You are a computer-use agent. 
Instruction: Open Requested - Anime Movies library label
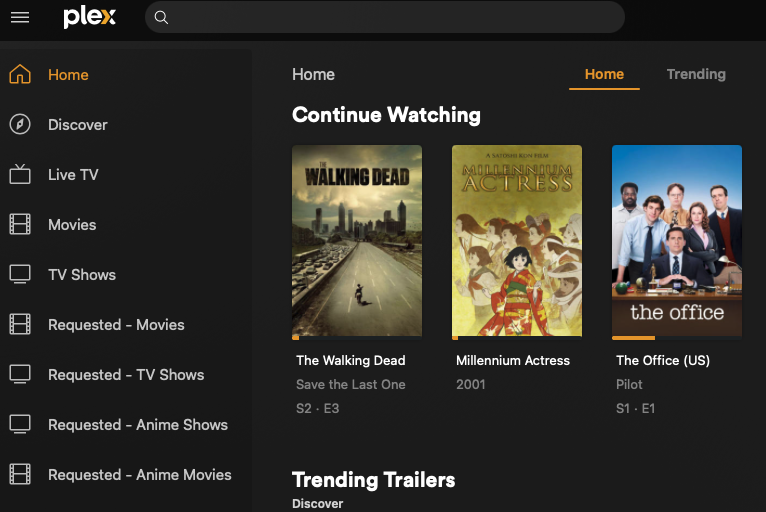[x=140, y=474]
